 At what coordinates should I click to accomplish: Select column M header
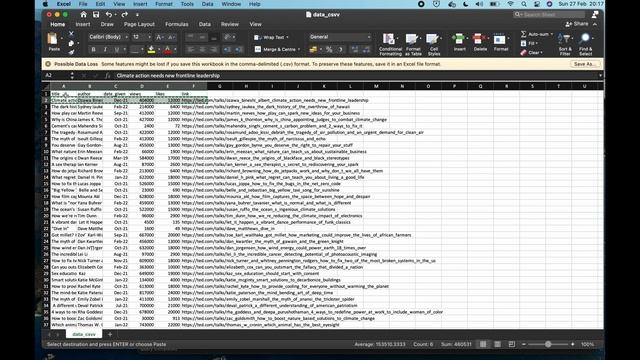pyautogui.click(x=376, y=86)
